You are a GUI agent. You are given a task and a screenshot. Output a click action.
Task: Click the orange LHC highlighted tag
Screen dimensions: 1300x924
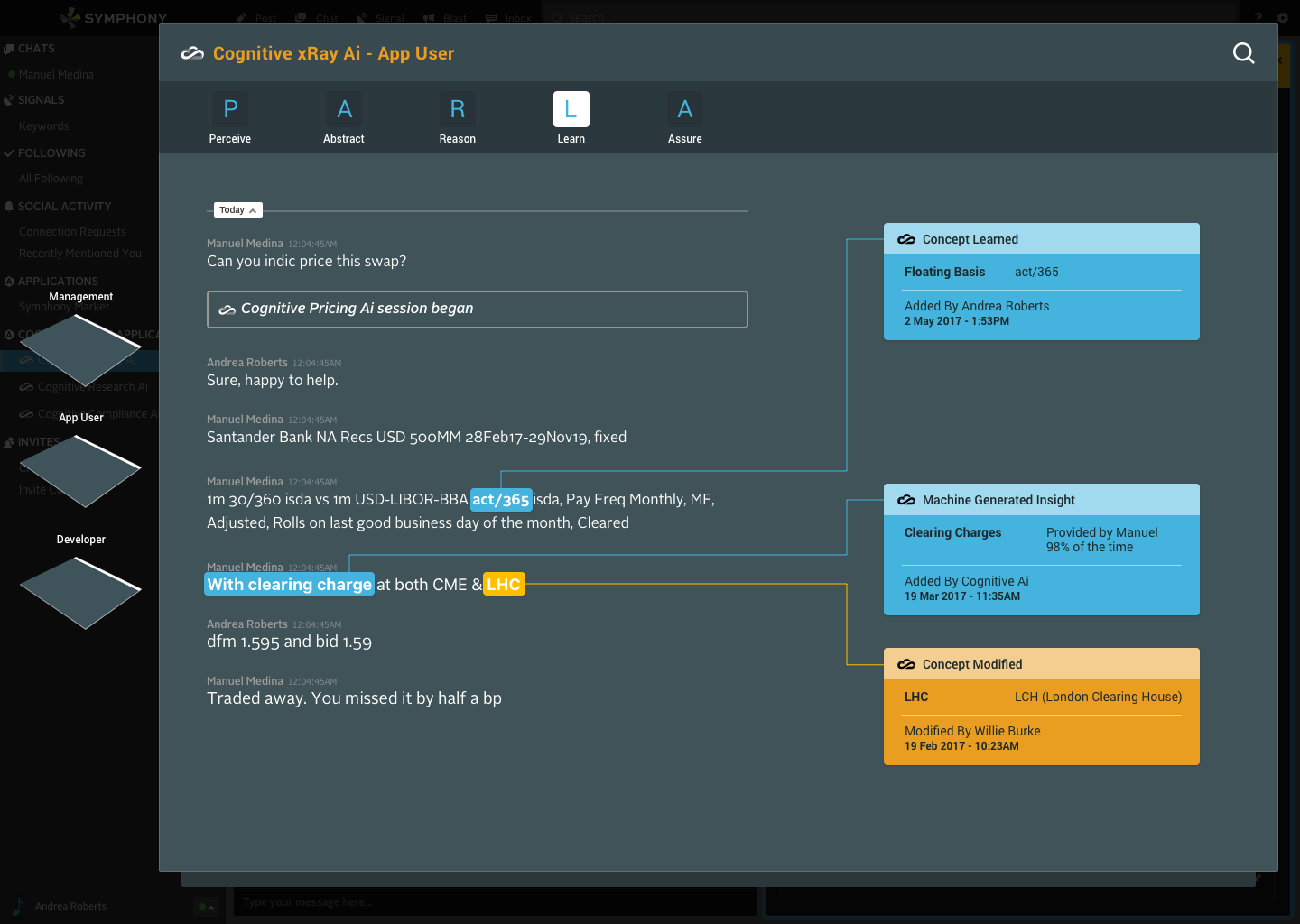[504, 584]
